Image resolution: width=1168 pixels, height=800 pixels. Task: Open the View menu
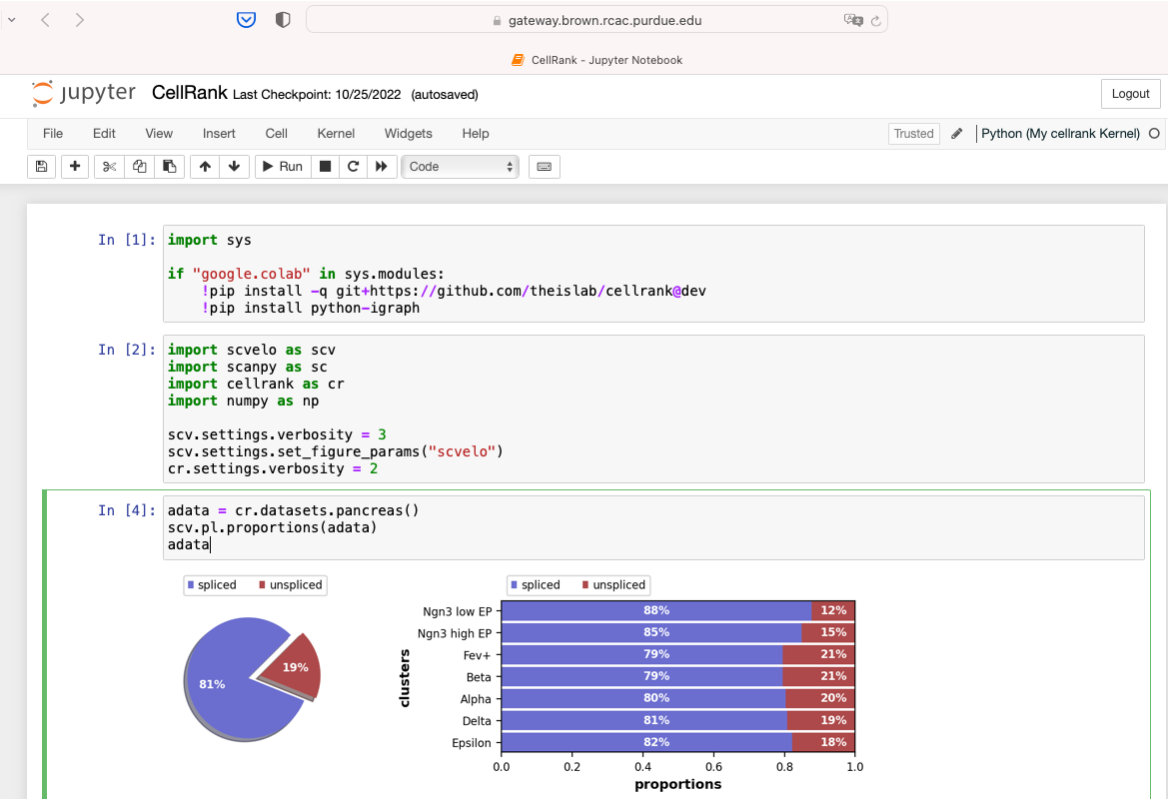(159, 133)
